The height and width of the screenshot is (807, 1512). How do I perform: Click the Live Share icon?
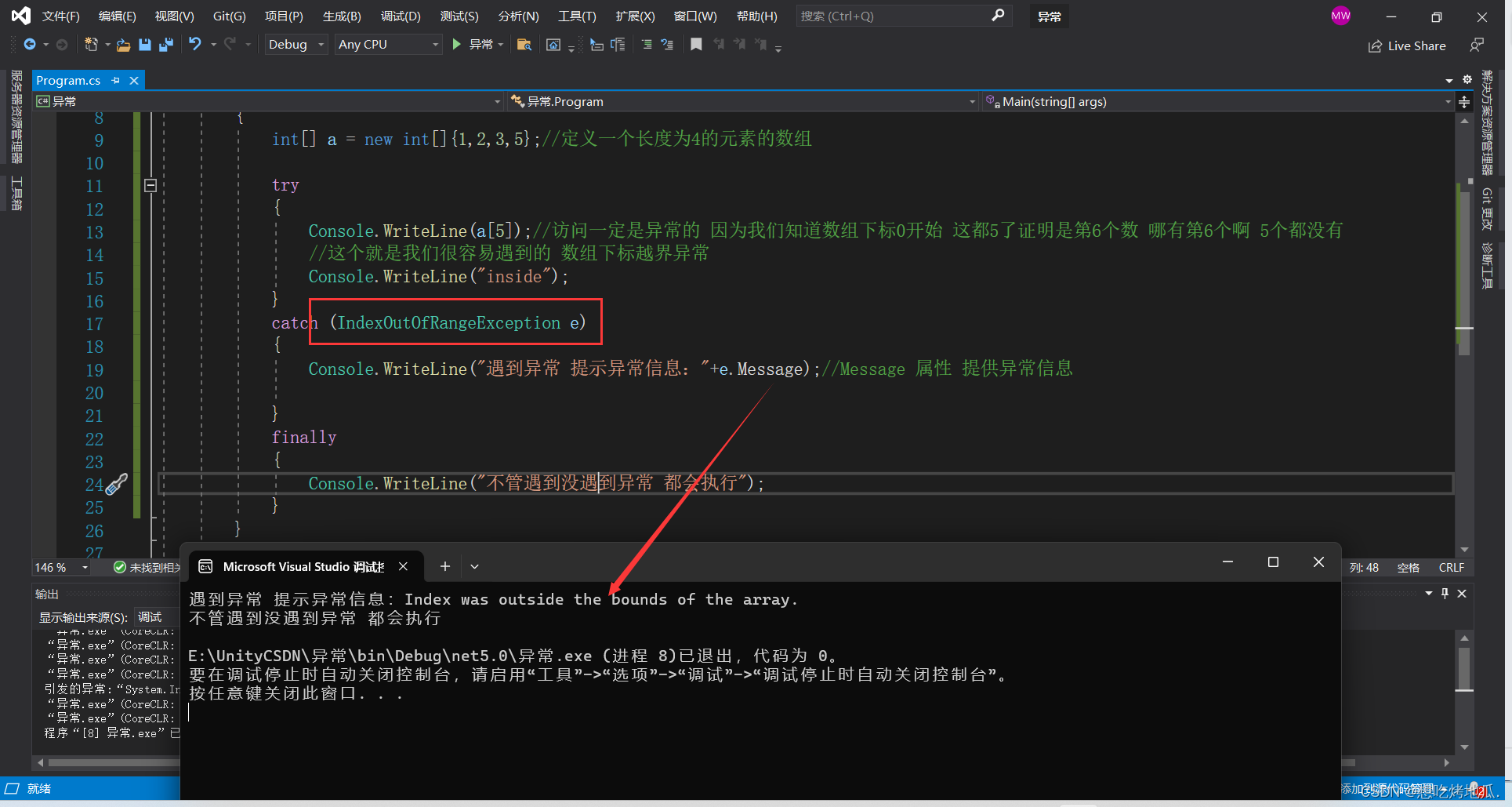pos(1375,46)
